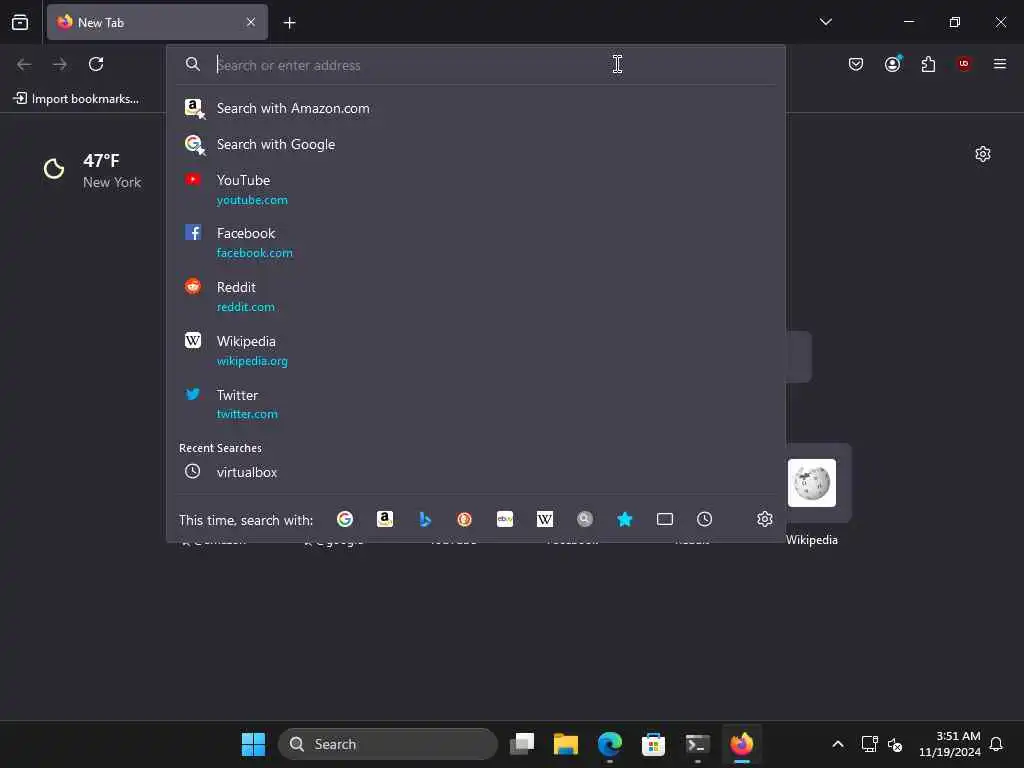Image resolution: width=1024 pixels, height=768 pixels.
Task: Launch Microsoft Edge from taskbar
Action: point(610,744)
